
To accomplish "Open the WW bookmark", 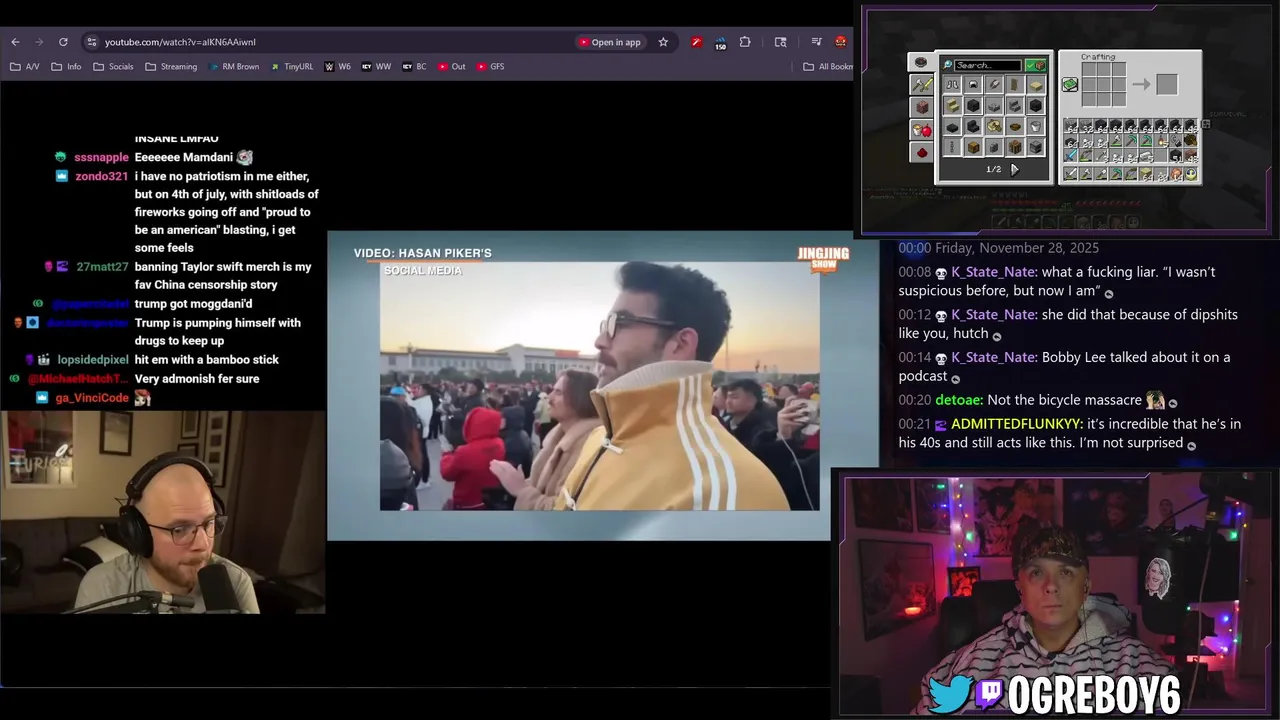I will click(x=376, y=67).
